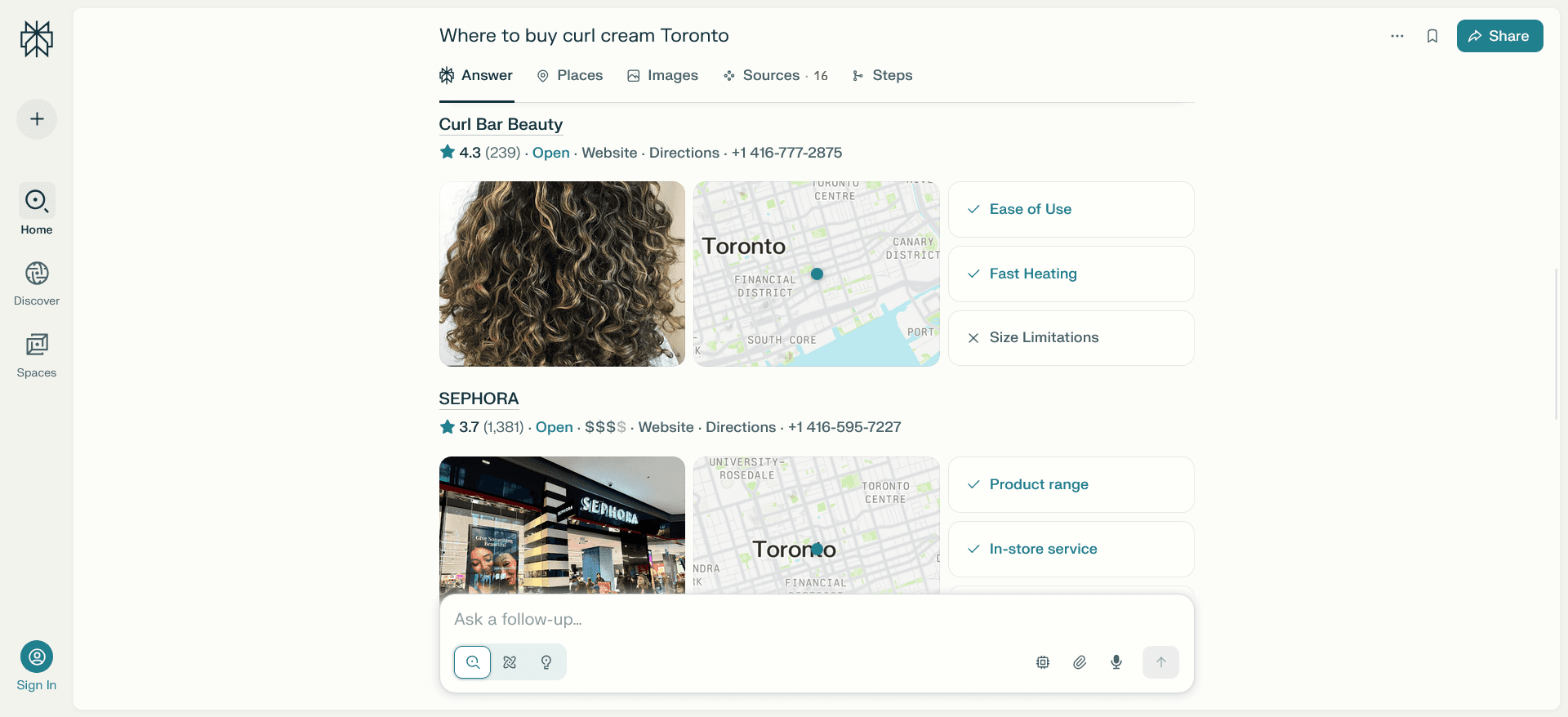Open the curly hair photo thumbnail
The width and height of the screenshot is (1568, 717).
click(562, 274)
